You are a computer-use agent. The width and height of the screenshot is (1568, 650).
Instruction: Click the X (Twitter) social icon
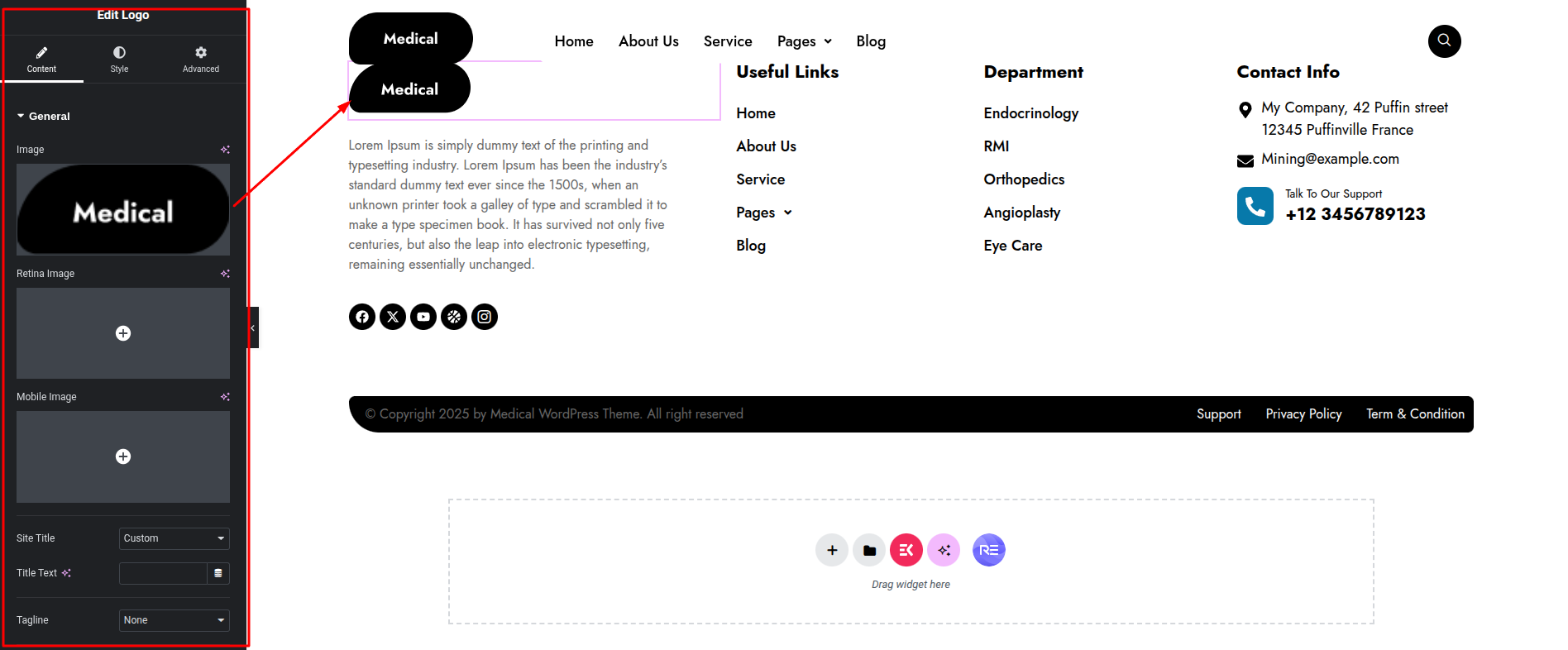tap(393, 317)
